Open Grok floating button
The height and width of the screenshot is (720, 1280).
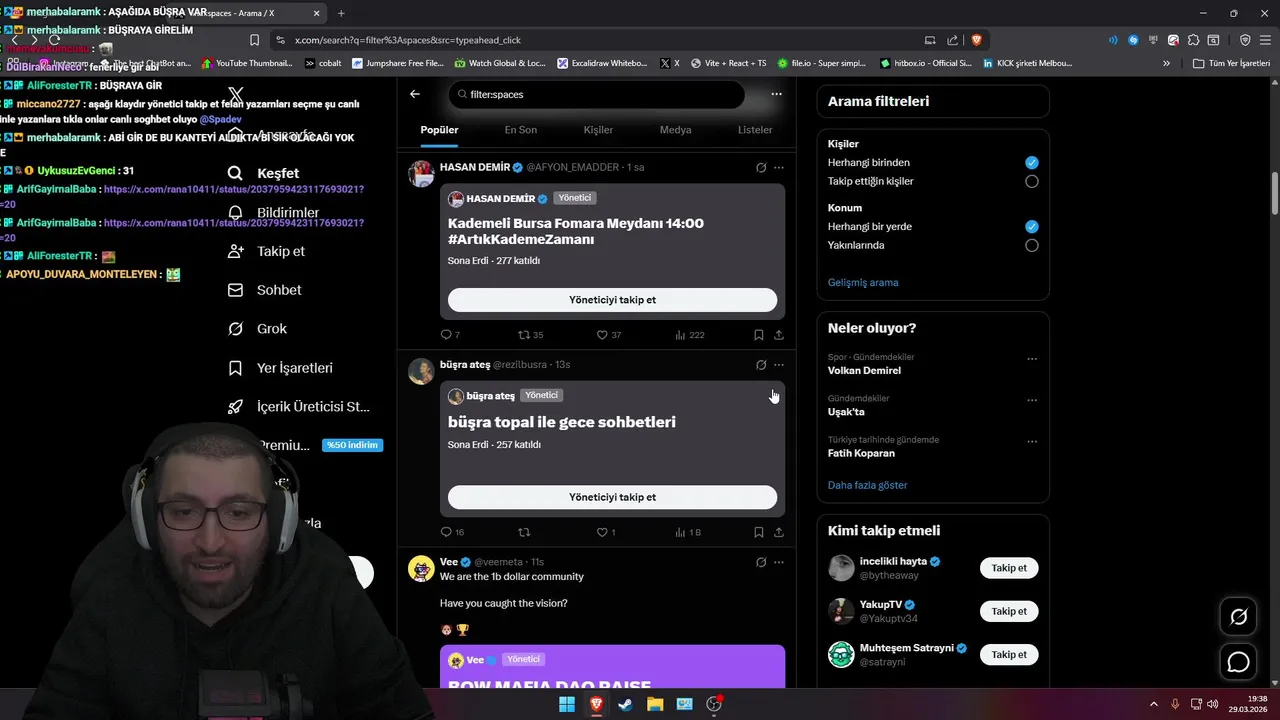1238,617
